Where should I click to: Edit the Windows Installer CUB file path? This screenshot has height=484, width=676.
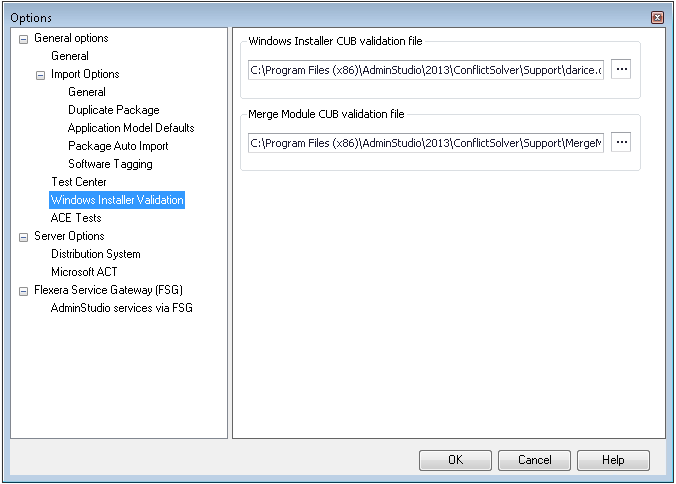425,70
